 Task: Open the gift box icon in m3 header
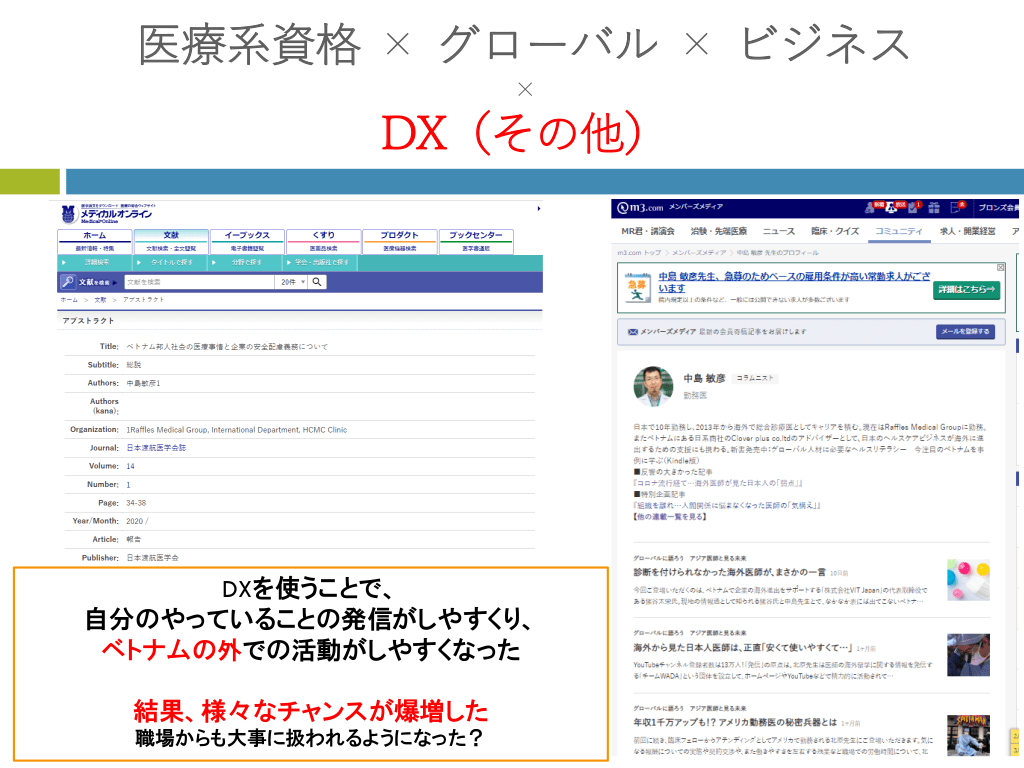click(932, 207)
